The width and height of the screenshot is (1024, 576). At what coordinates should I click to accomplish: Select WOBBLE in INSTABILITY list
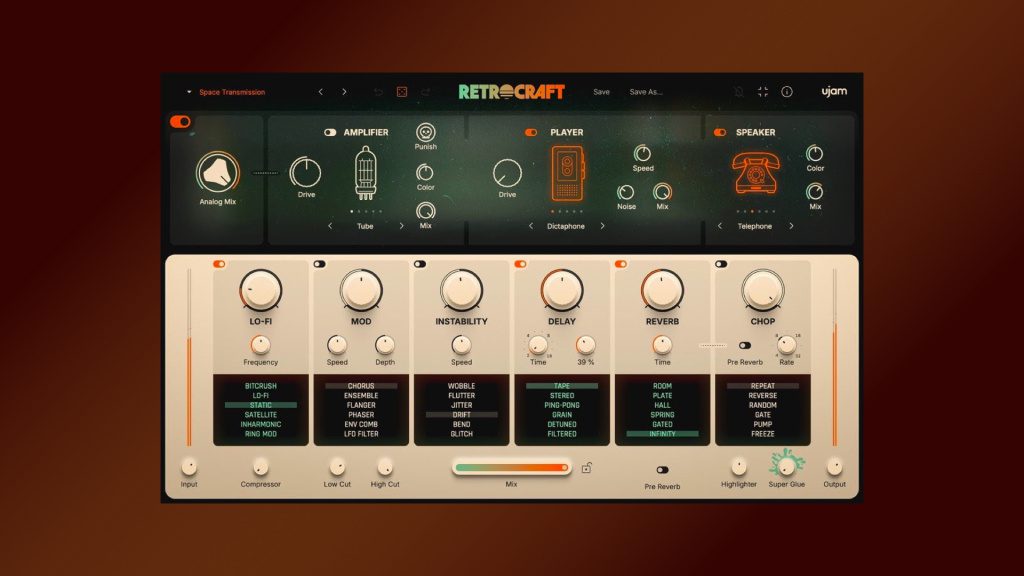tap(462, 386)
